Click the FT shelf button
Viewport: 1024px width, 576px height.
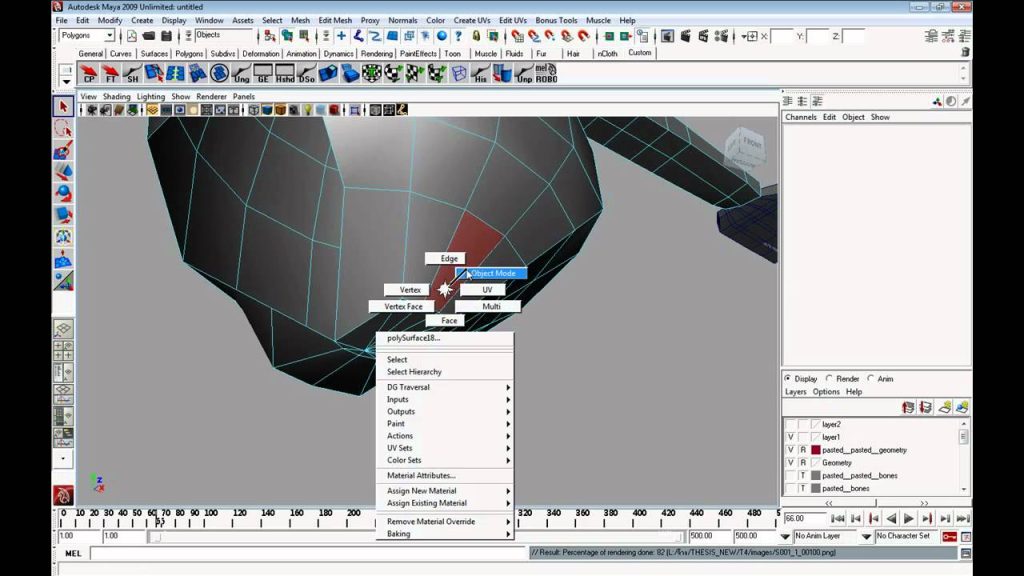click(x=110, y=73)
